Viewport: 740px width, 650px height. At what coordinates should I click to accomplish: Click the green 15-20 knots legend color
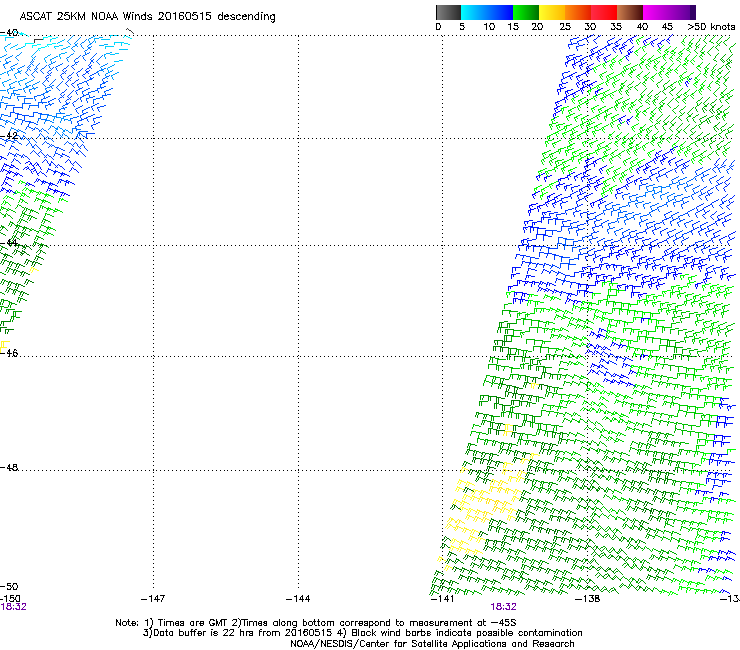[526, 12]
